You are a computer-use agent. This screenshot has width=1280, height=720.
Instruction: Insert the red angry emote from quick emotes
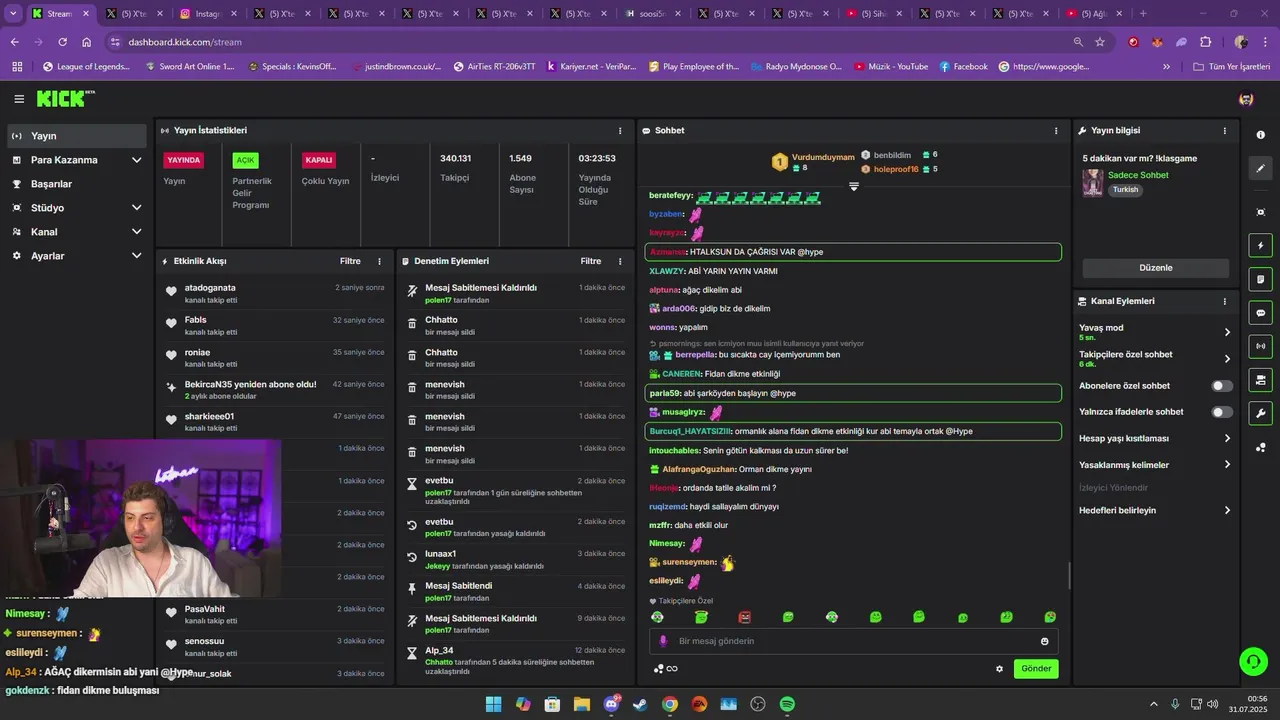pos(745,617)
